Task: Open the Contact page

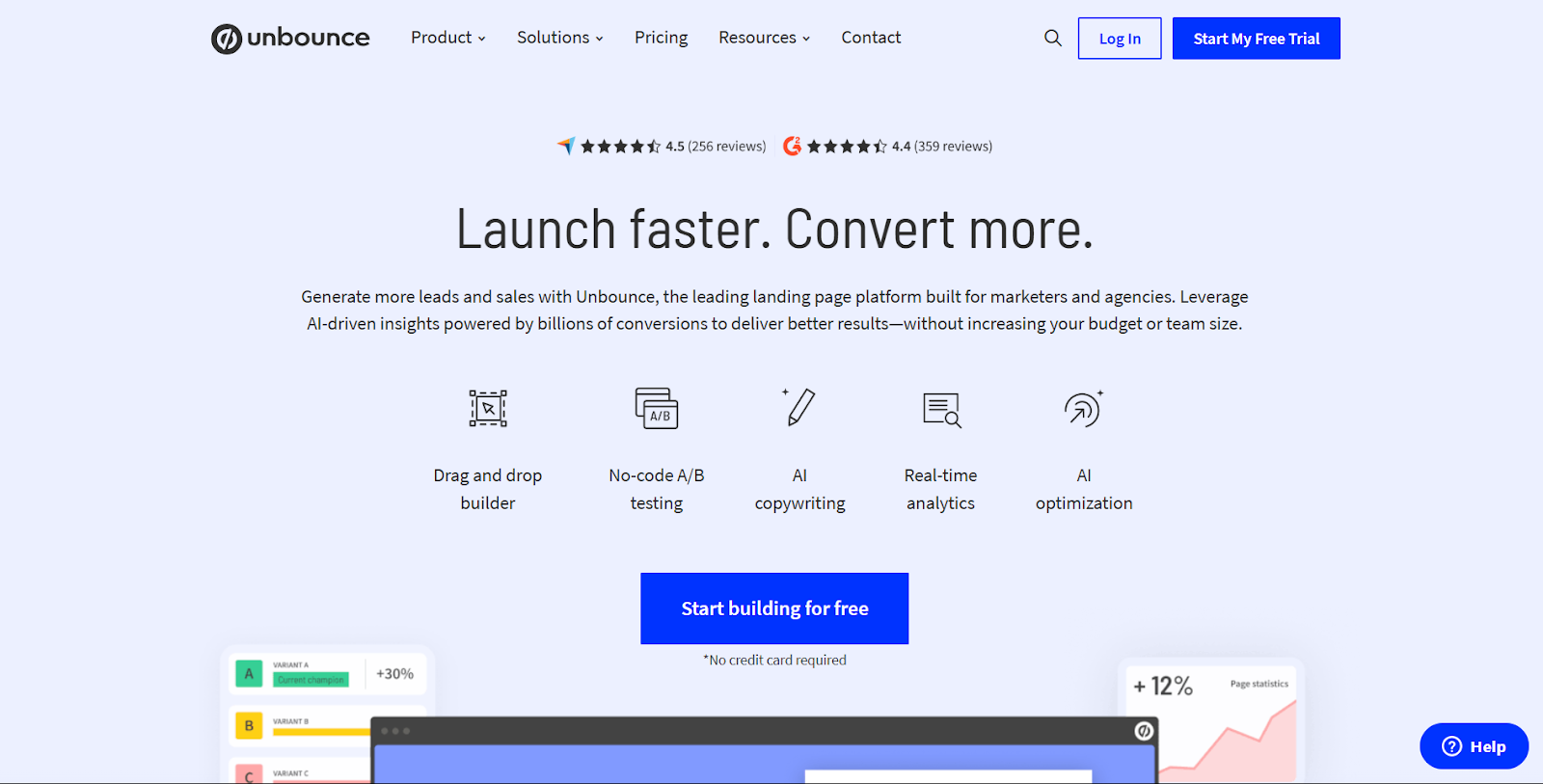Action: coord(871,38)
